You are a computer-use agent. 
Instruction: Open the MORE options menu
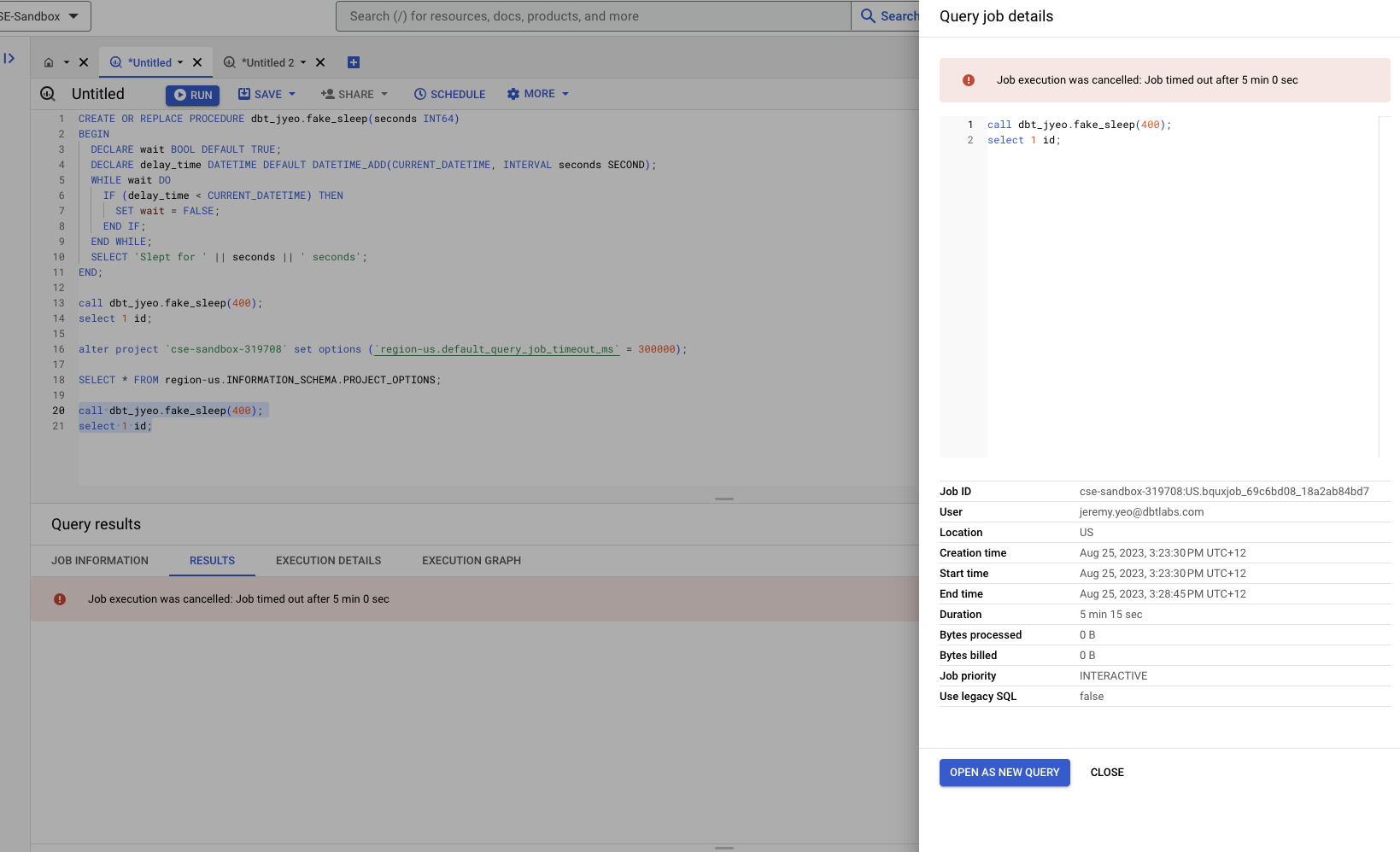[538, 94]
